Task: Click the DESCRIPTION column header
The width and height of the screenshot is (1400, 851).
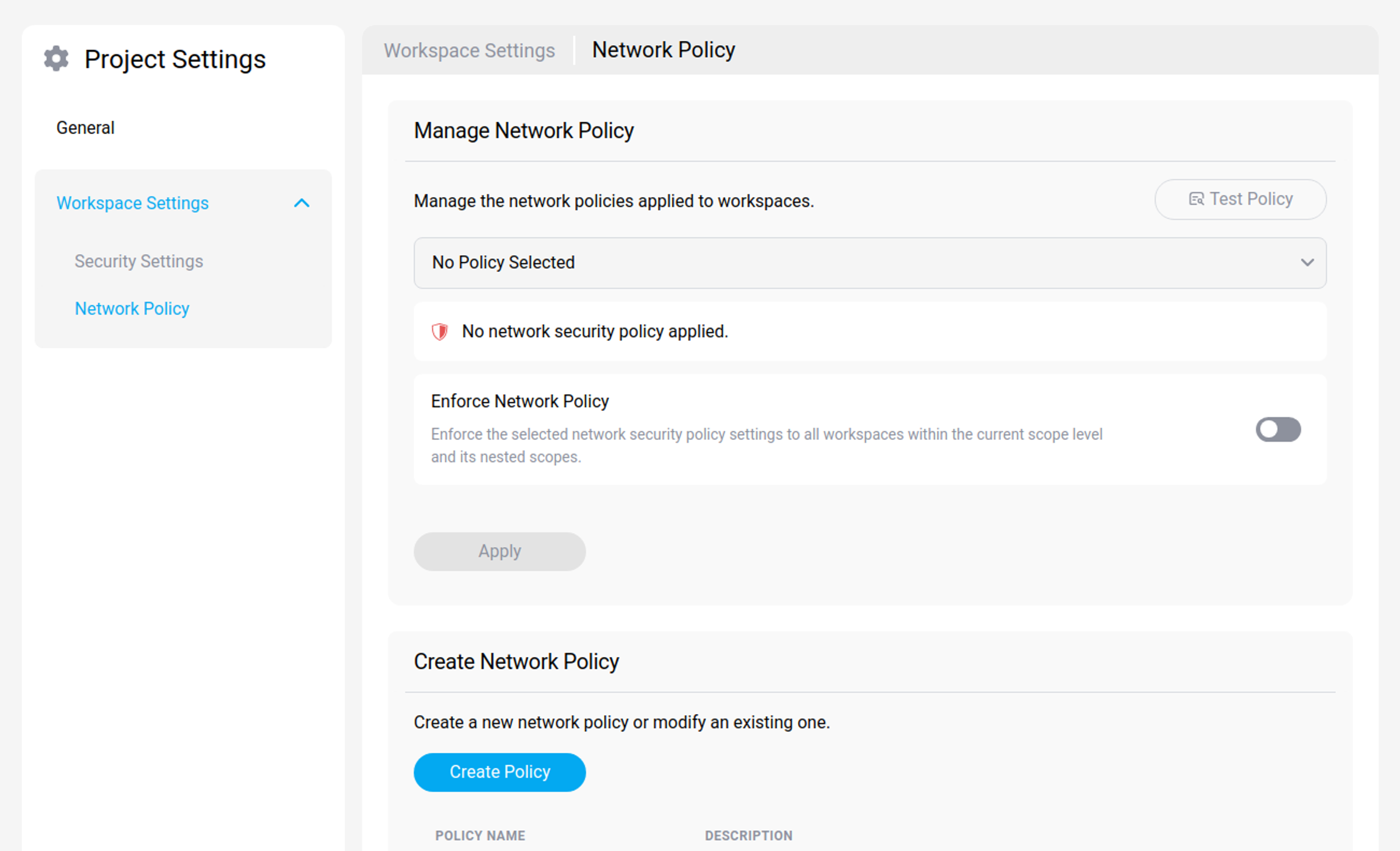Action: 748,836
